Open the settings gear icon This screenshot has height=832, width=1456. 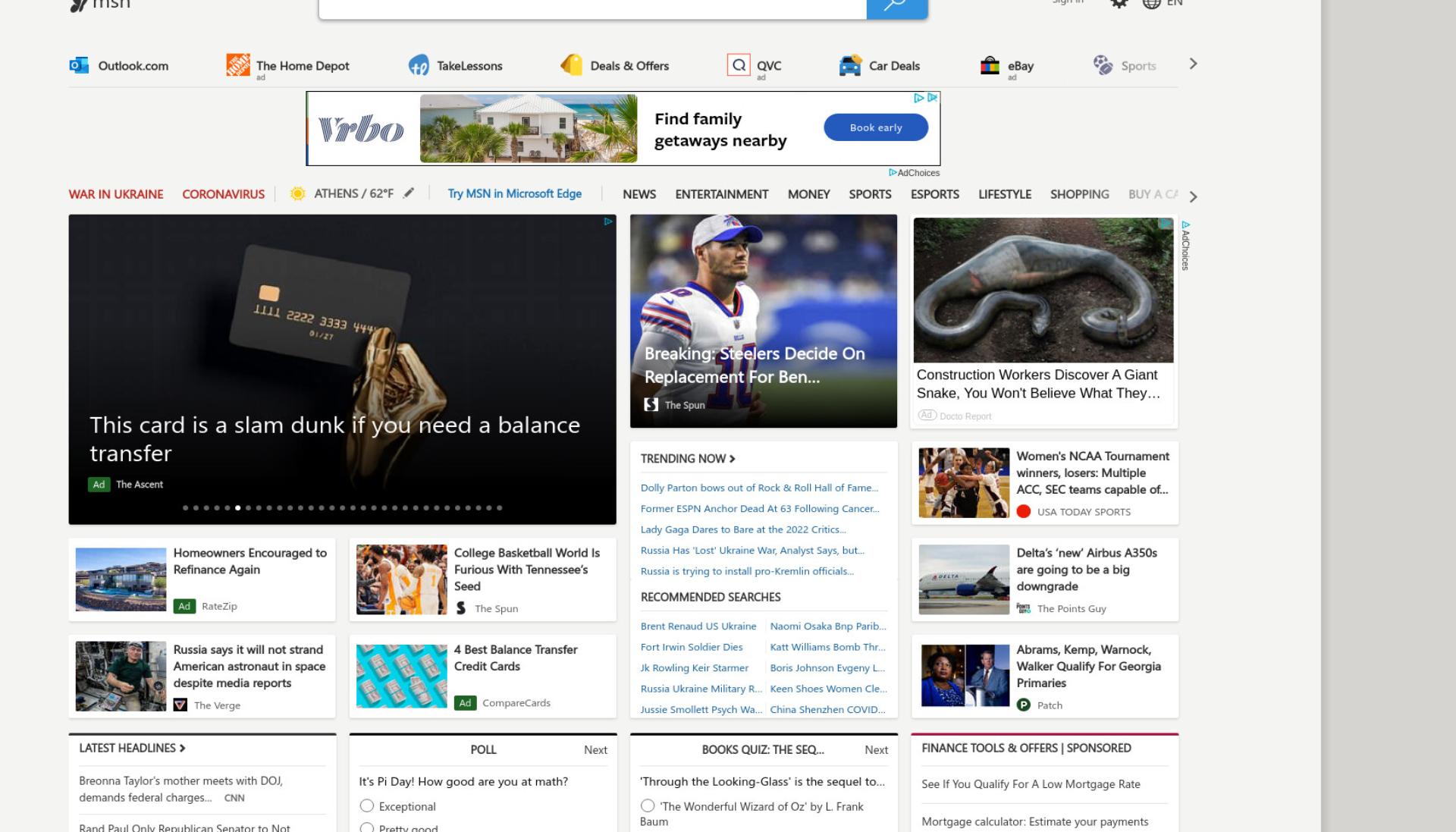[1119, 3]
